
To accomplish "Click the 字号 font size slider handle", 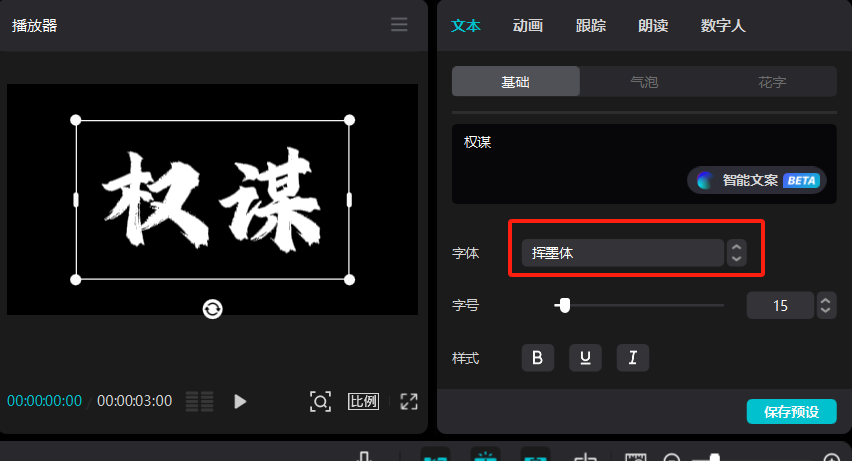I will [x=565, y=306].
